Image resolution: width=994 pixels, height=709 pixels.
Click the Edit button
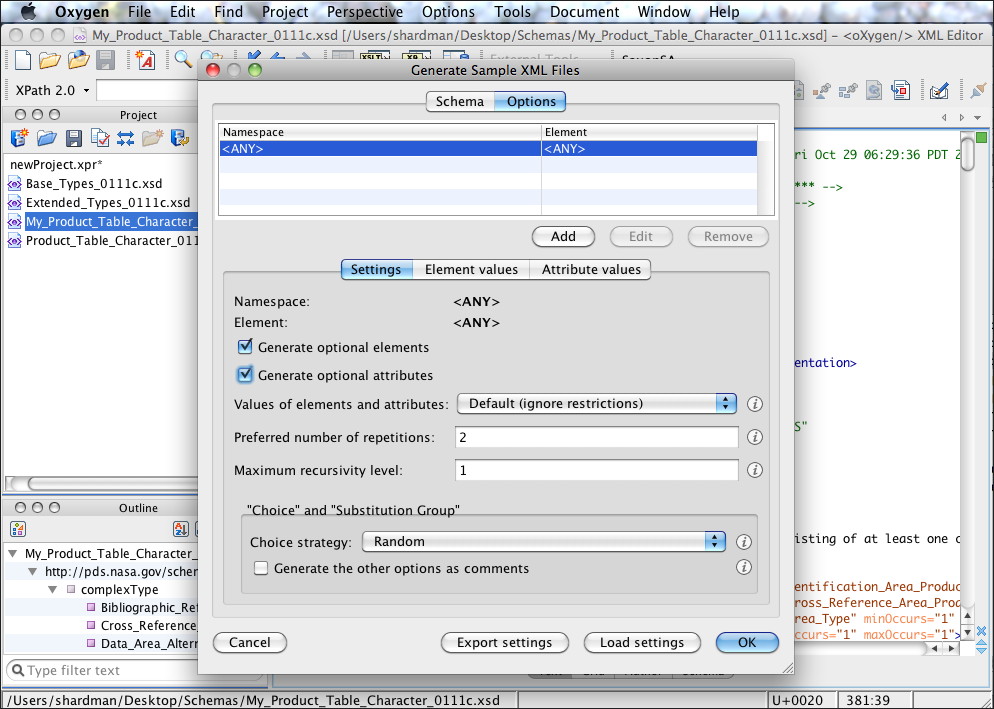click(x=640, y=237)
